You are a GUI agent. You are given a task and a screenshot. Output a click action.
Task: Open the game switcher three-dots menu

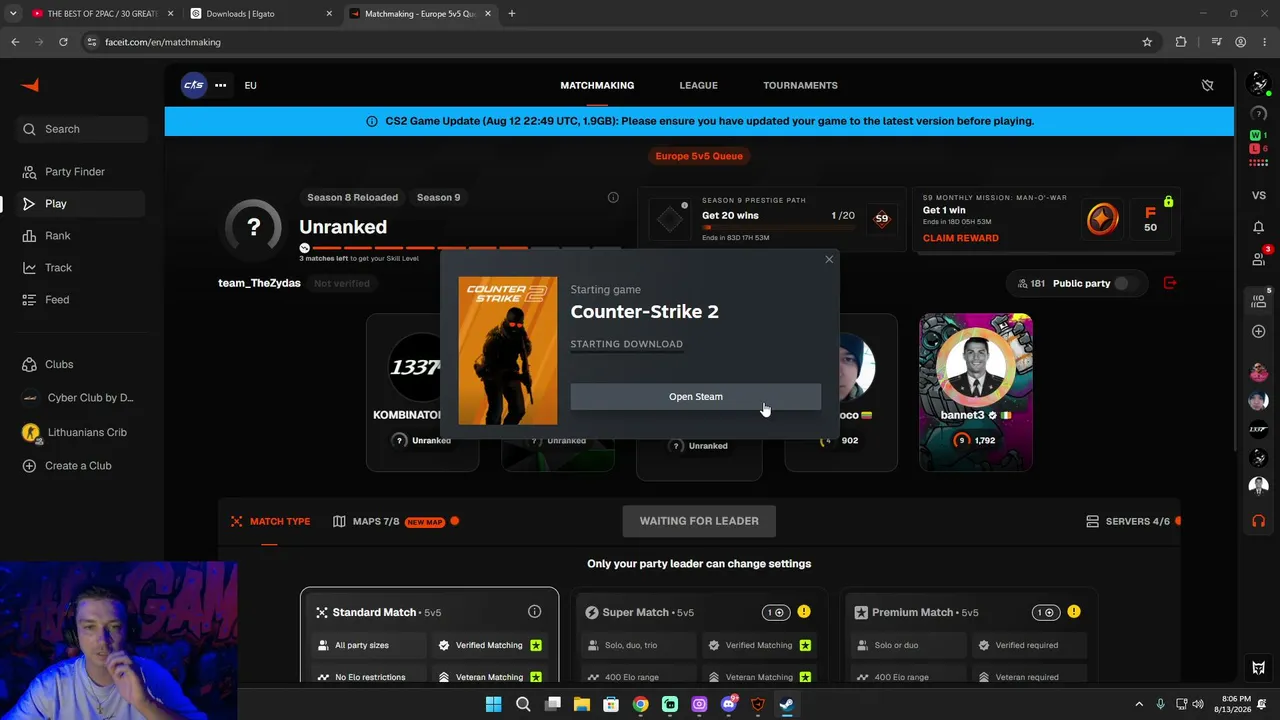(220, 85)
